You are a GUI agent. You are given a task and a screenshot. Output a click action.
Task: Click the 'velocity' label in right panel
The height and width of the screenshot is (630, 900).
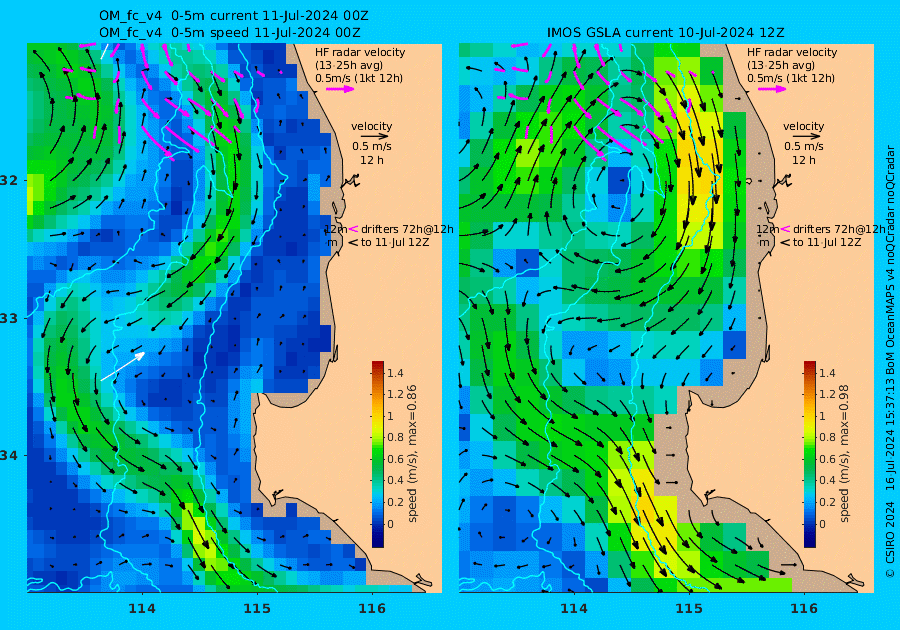pos(803,126)
